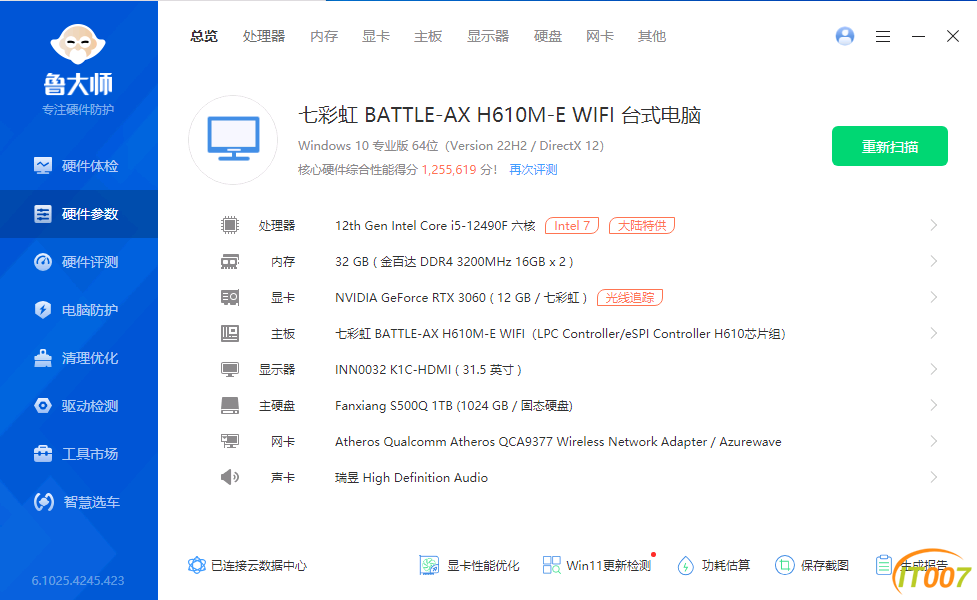The width and height of the screenshot is (977, 600).
Task: Click the 大陆特供 tag
Action: pyautogui.click(x=642, y=226)
